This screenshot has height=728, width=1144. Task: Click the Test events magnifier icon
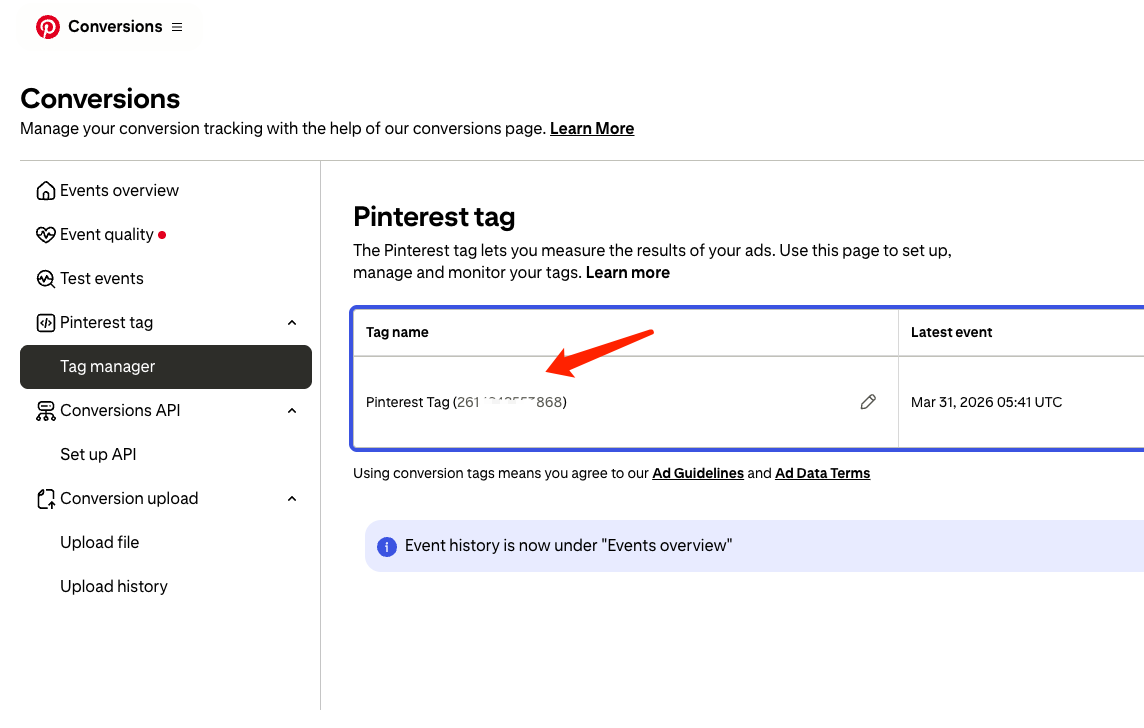(x=45, y=279)
